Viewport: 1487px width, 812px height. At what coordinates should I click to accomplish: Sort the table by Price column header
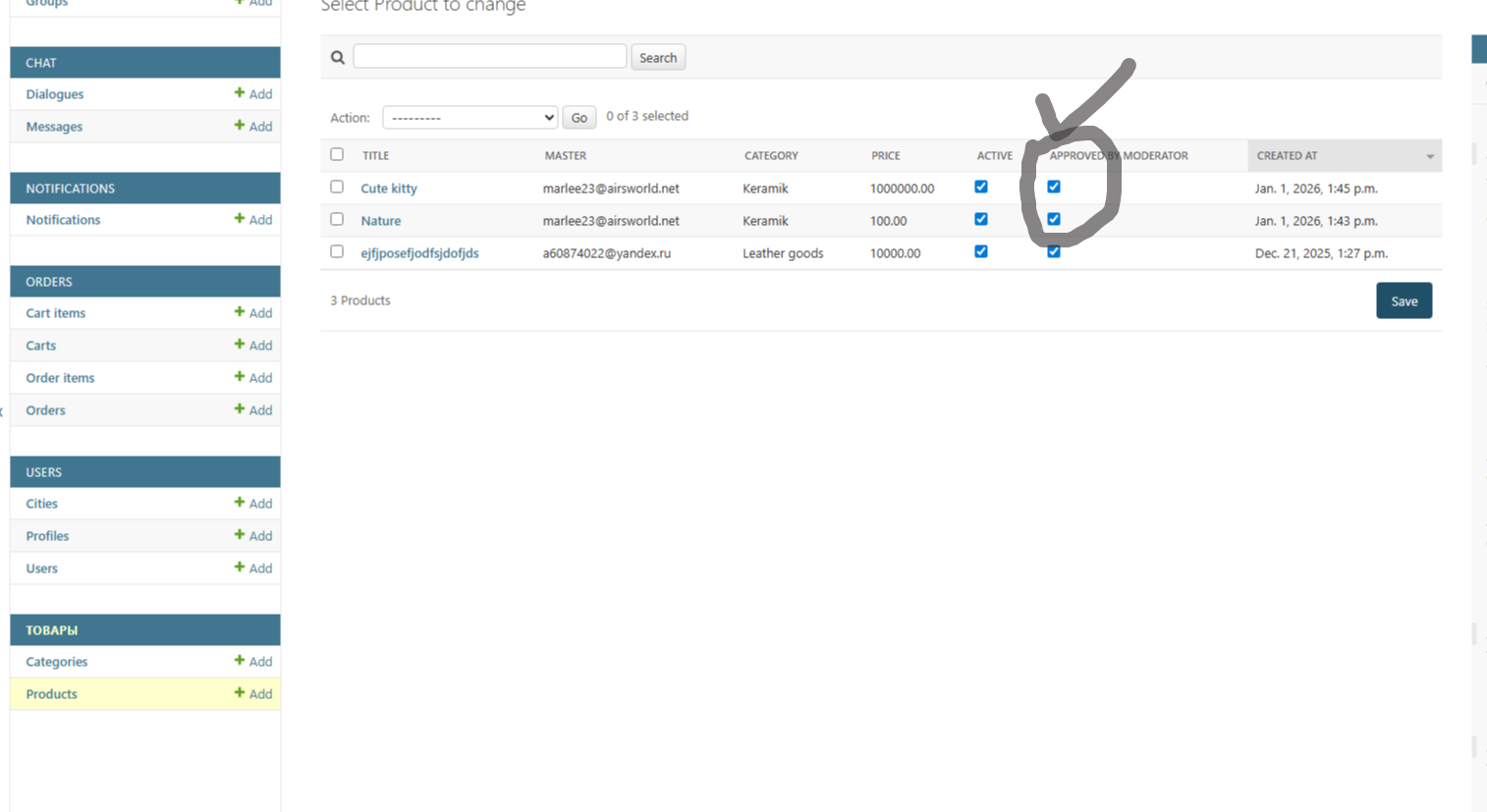tap(885, 156)
